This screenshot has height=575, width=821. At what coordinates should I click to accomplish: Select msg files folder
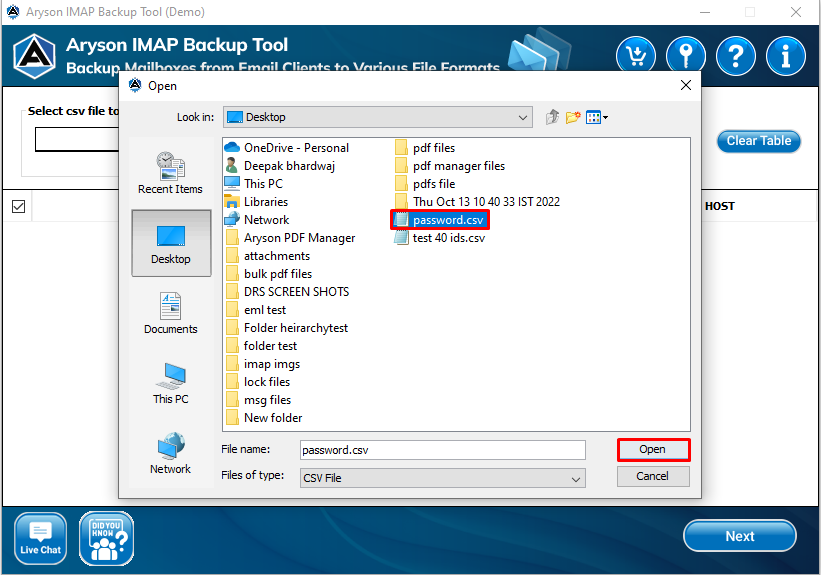coord(258,400)
